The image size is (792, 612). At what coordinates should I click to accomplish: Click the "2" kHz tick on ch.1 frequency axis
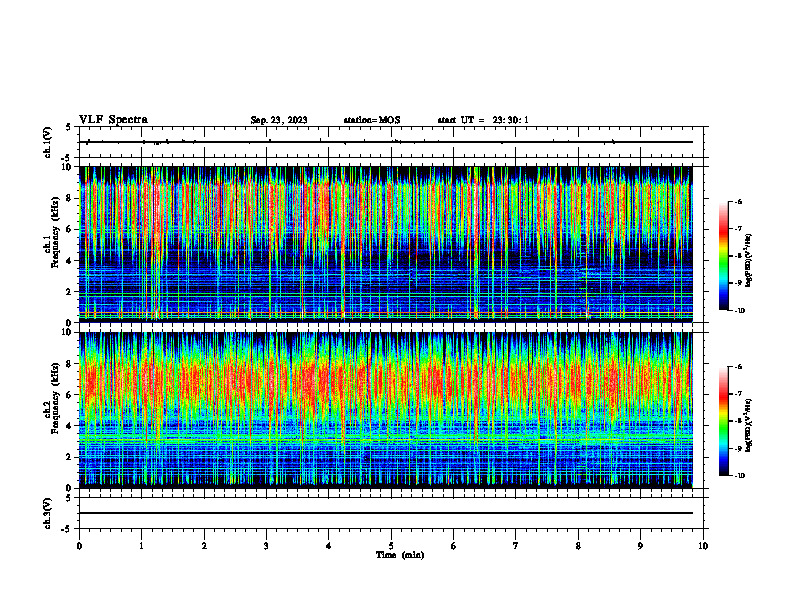70,291
